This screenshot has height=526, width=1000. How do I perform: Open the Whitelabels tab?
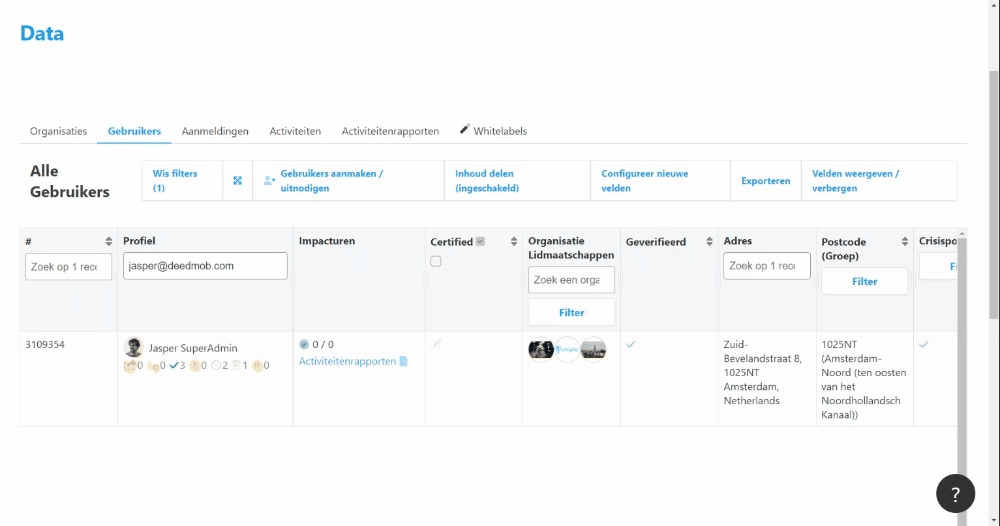click(x=493, y=131)
